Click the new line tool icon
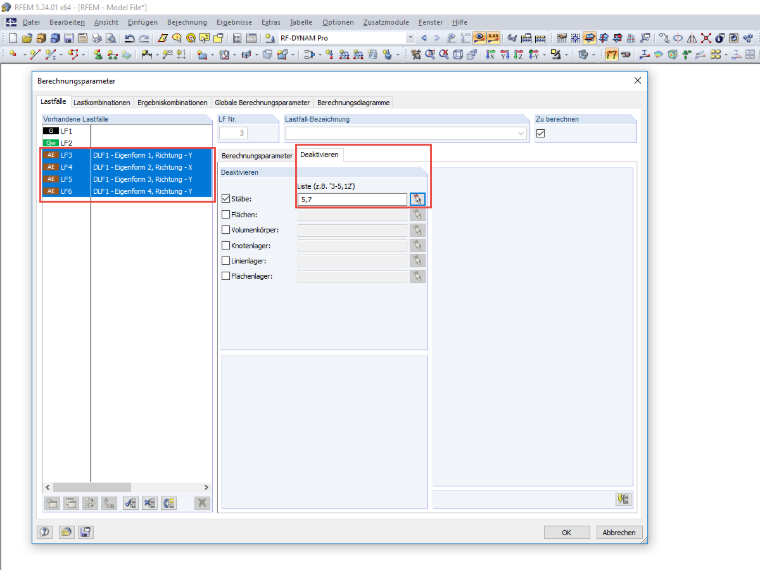Image resolution: width=760 pixels, height=570 pixels. tap(34, 54)
